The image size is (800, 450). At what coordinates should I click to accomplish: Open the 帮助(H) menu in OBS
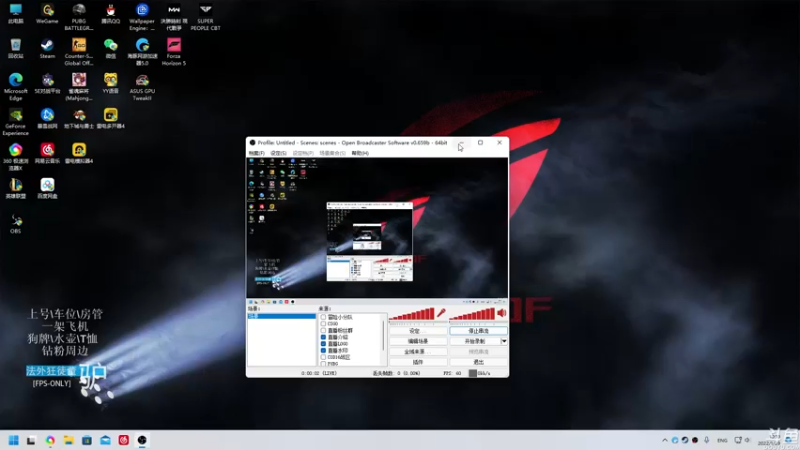coord(360,153)
